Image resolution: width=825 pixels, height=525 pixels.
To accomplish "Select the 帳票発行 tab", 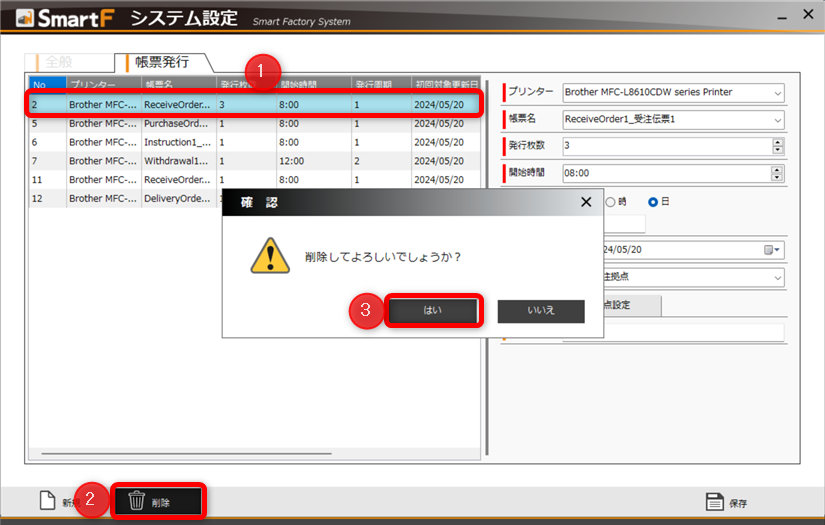I will 161,62.
